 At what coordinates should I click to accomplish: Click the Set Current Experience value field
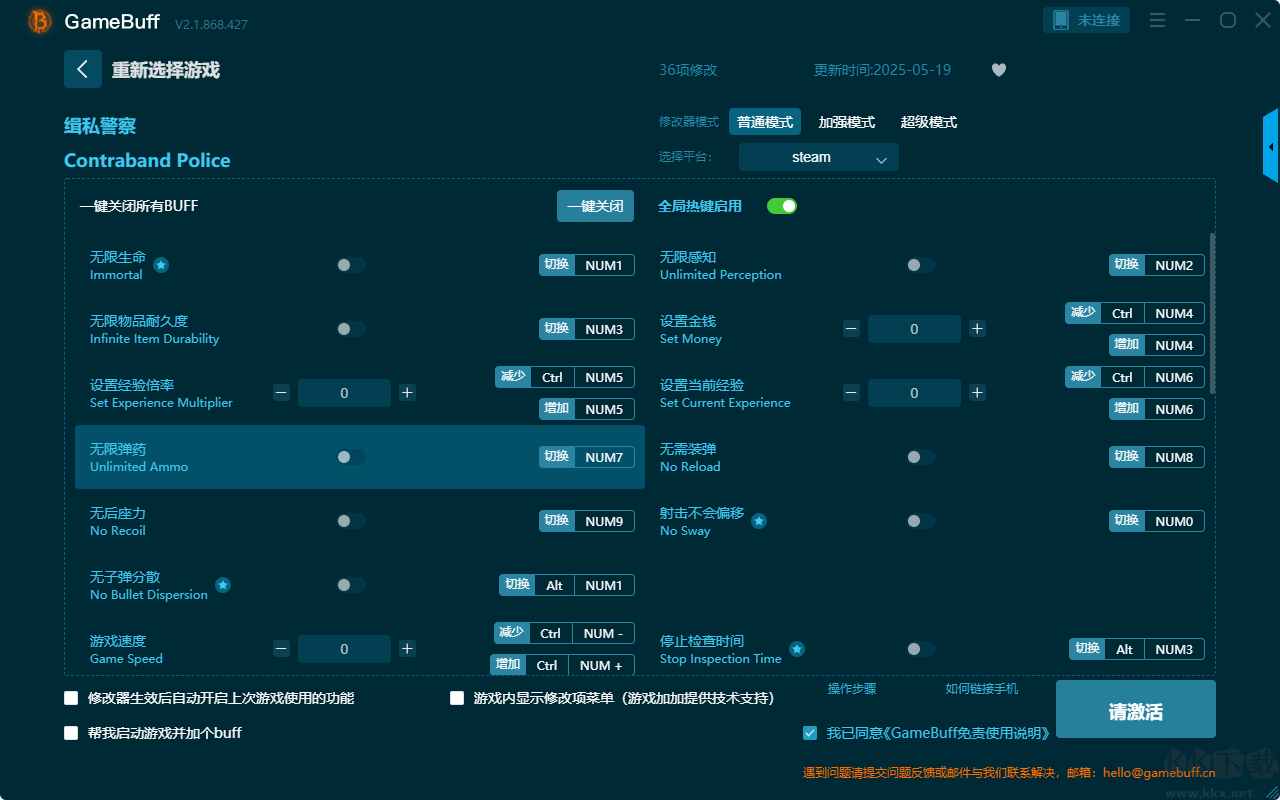pyautogui.click(x=914, y=393)
